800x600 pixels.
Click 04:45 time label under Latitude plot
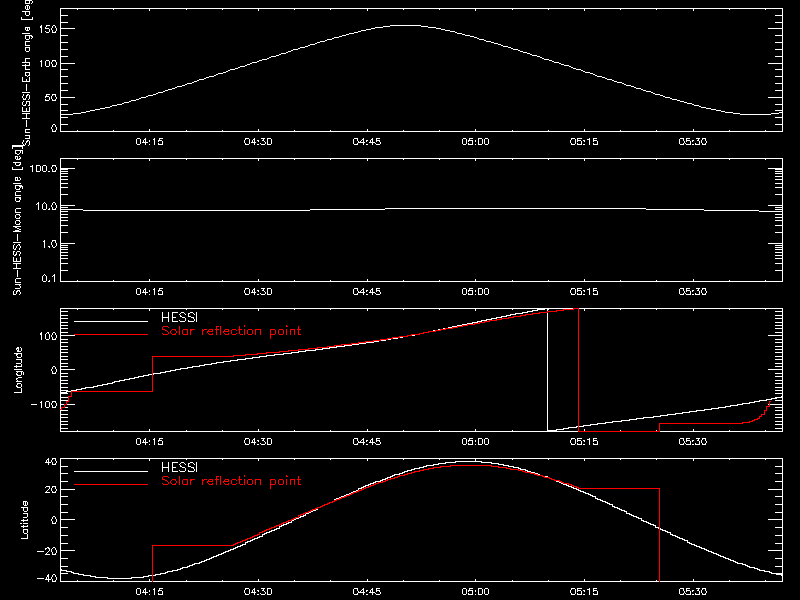click(367, 592)
